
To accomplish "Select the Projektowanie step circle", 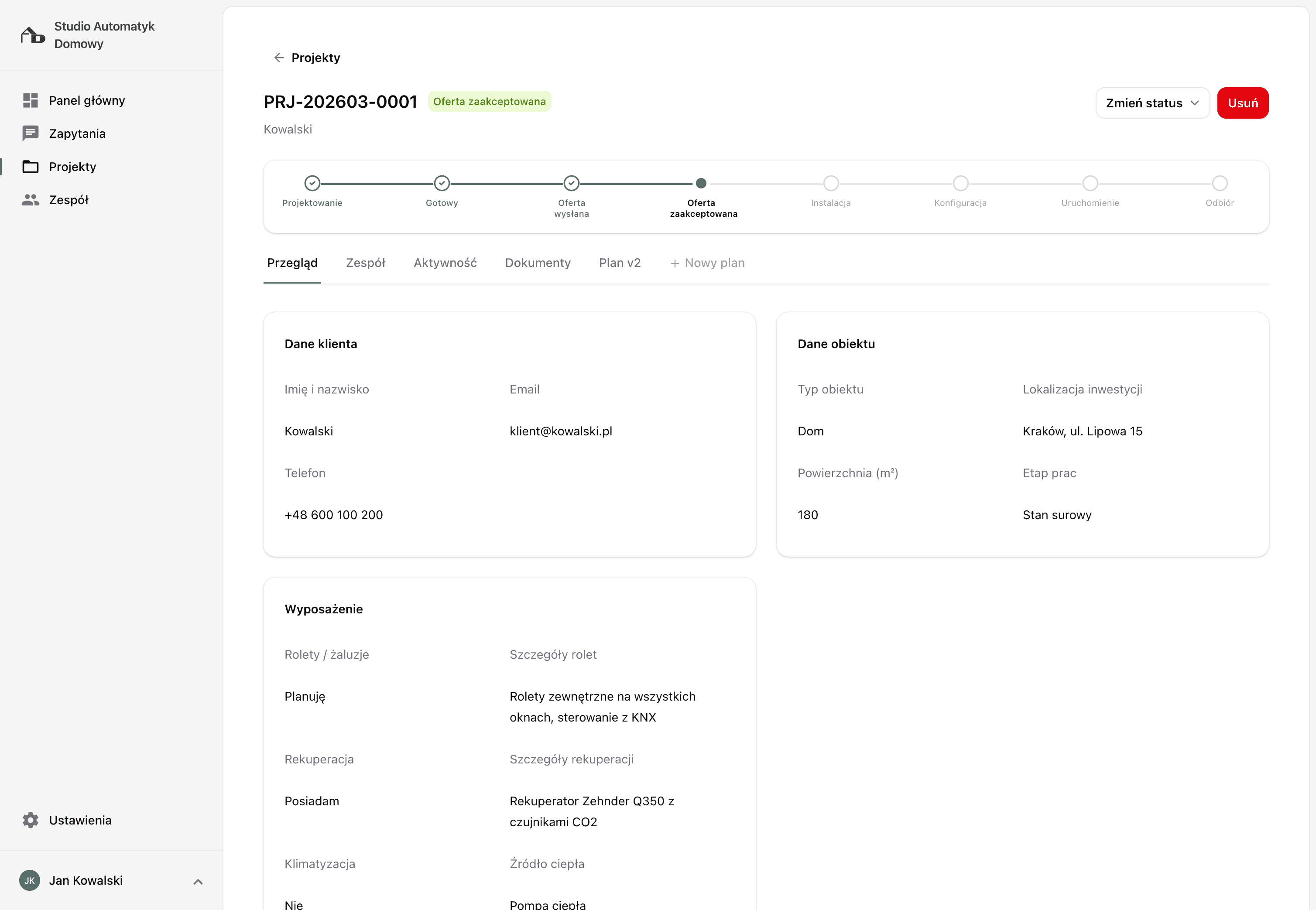I will 312,184.
